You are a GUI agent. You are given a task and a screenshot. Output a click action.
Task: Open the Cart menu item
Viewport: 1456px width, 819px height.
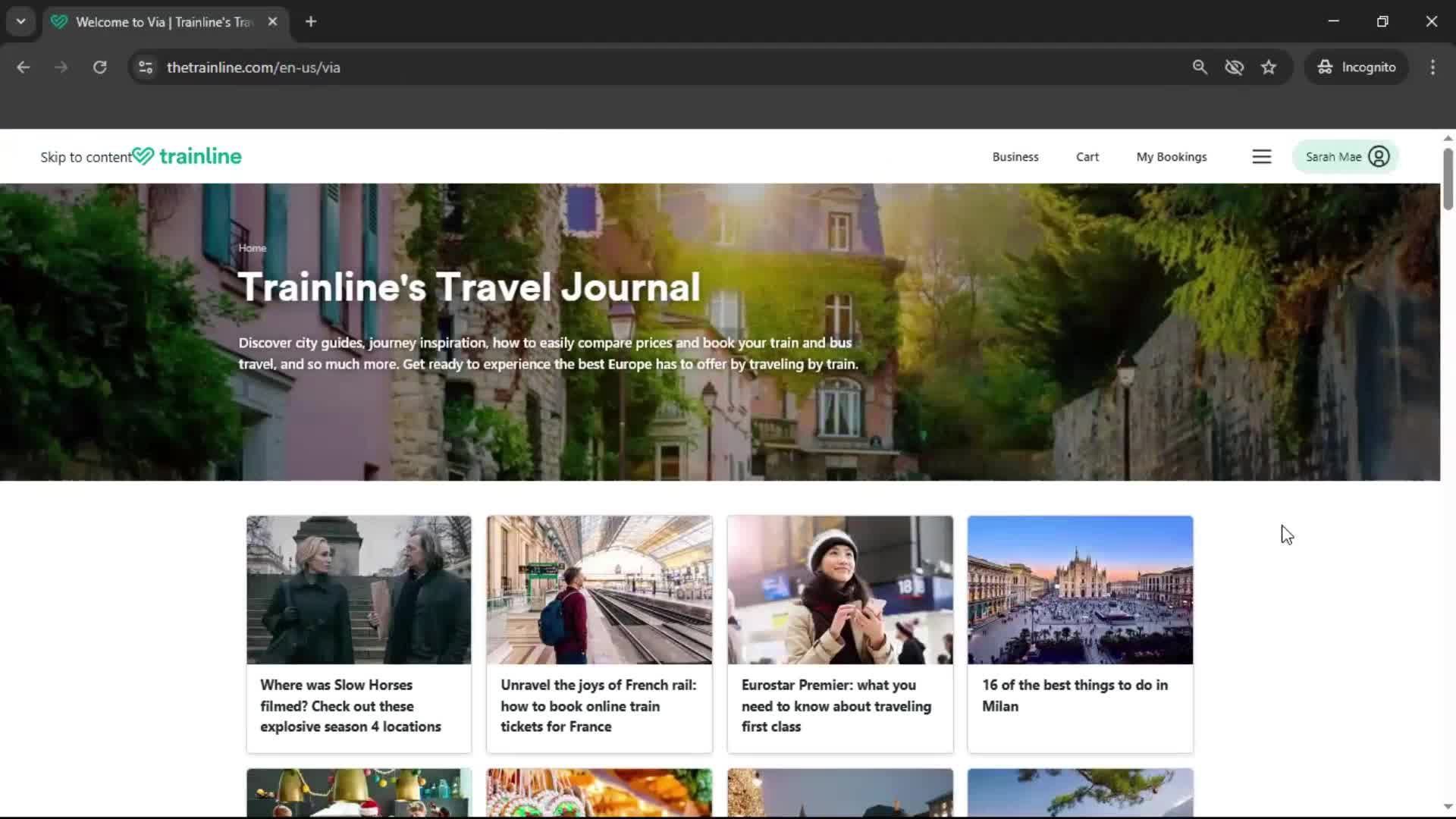click(1087, 156)
